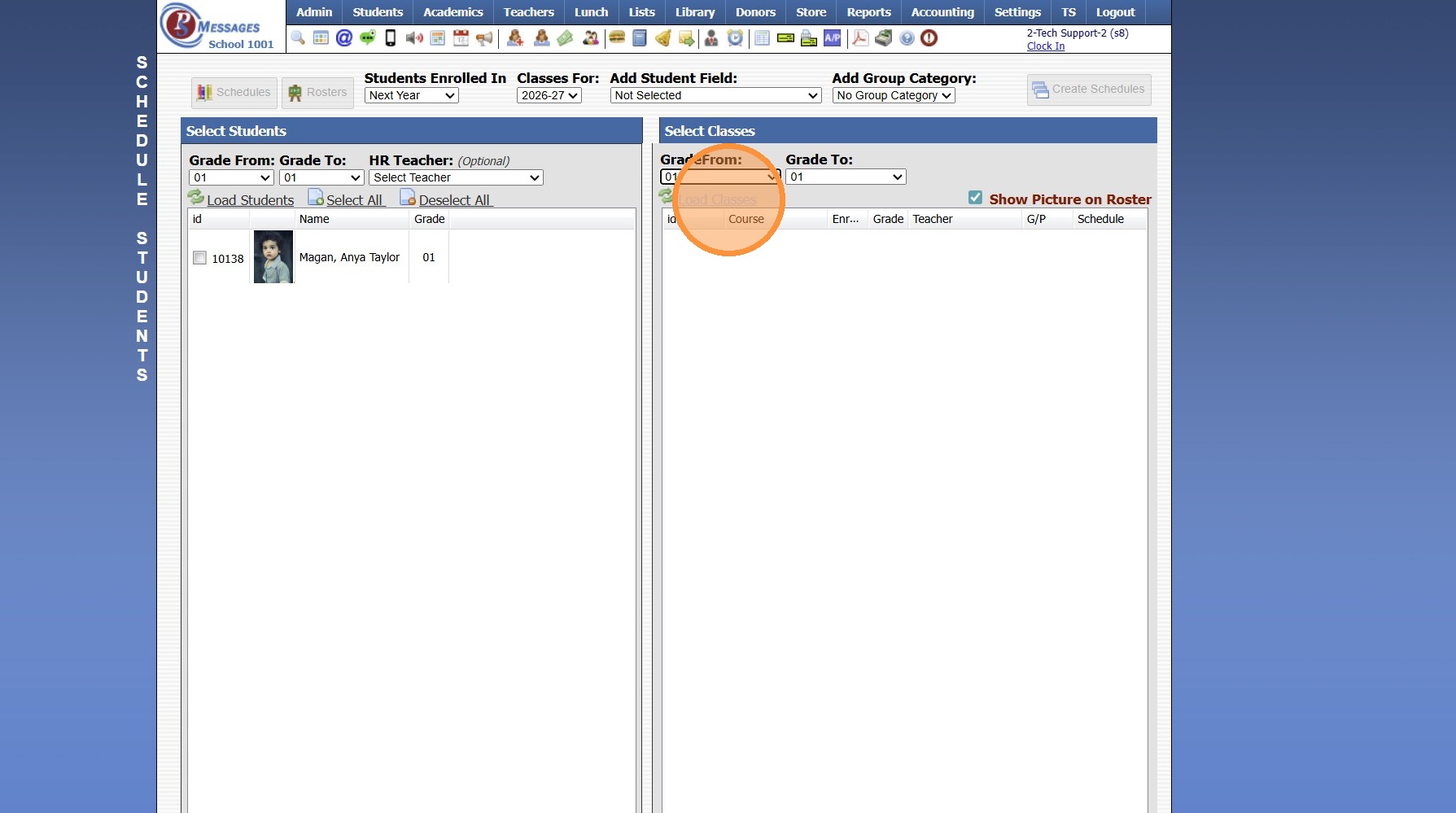Click the PMessages School 1001 logo

pos(221,26)
